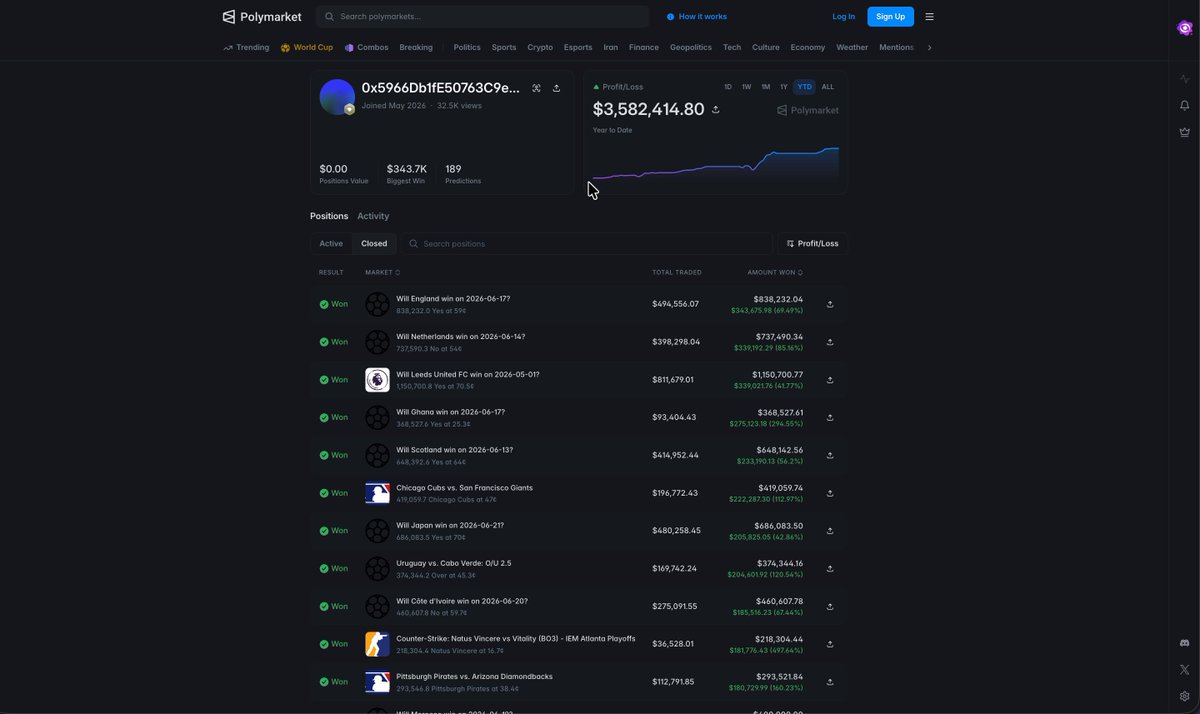This screenshot has height=714, width=1200.
Task: Focus the Search positions field
Action: pyautogui.click(x=587, y=244)
